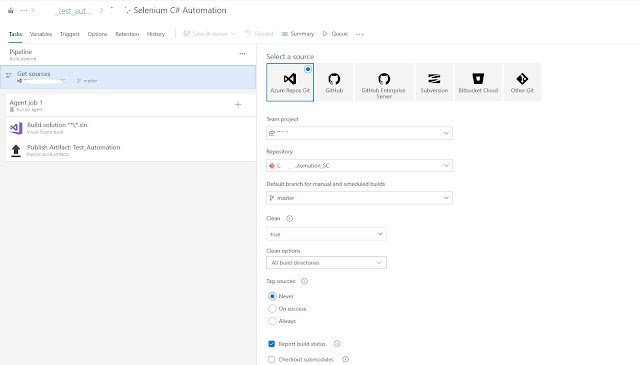Select the Pipeline header row
The width and height of the screenshot is (640, 365).
[x=128, y=55]
